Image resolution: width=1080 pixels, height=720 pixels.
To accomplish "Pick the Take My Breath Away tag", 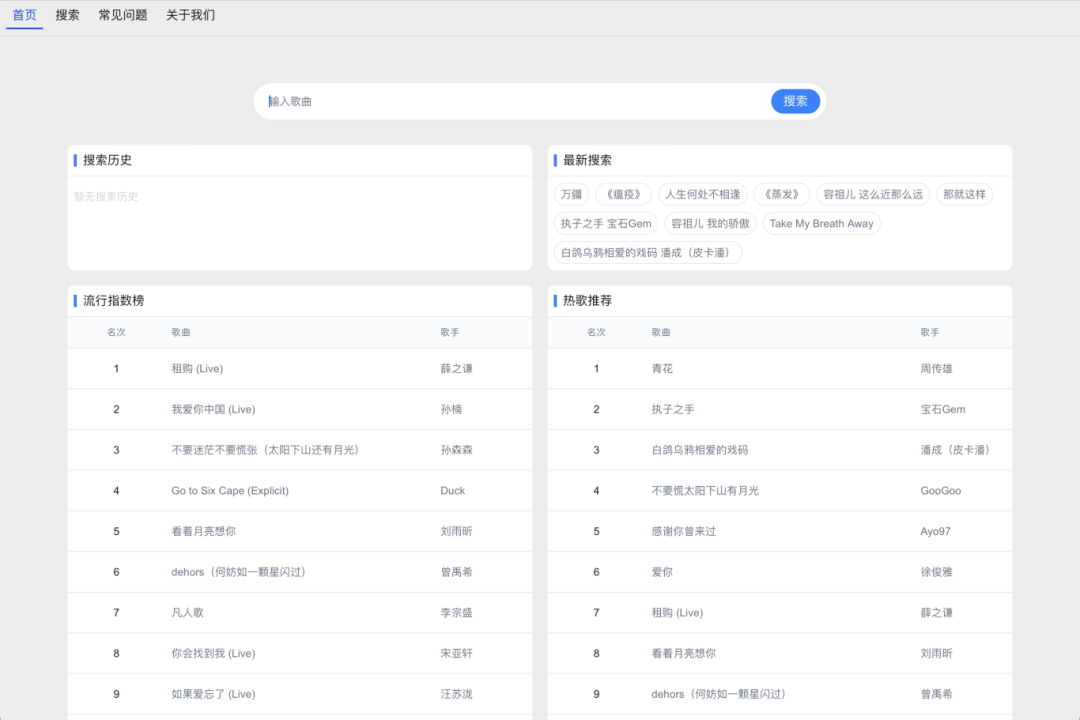I will 821,223.
